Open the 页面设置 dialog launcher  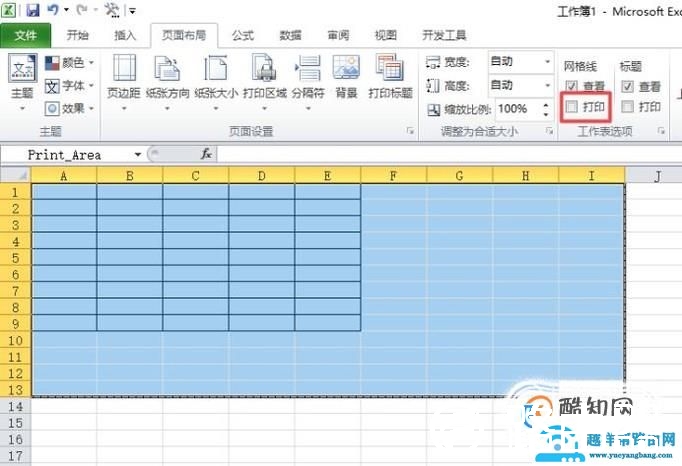click(x=410, y=131)
